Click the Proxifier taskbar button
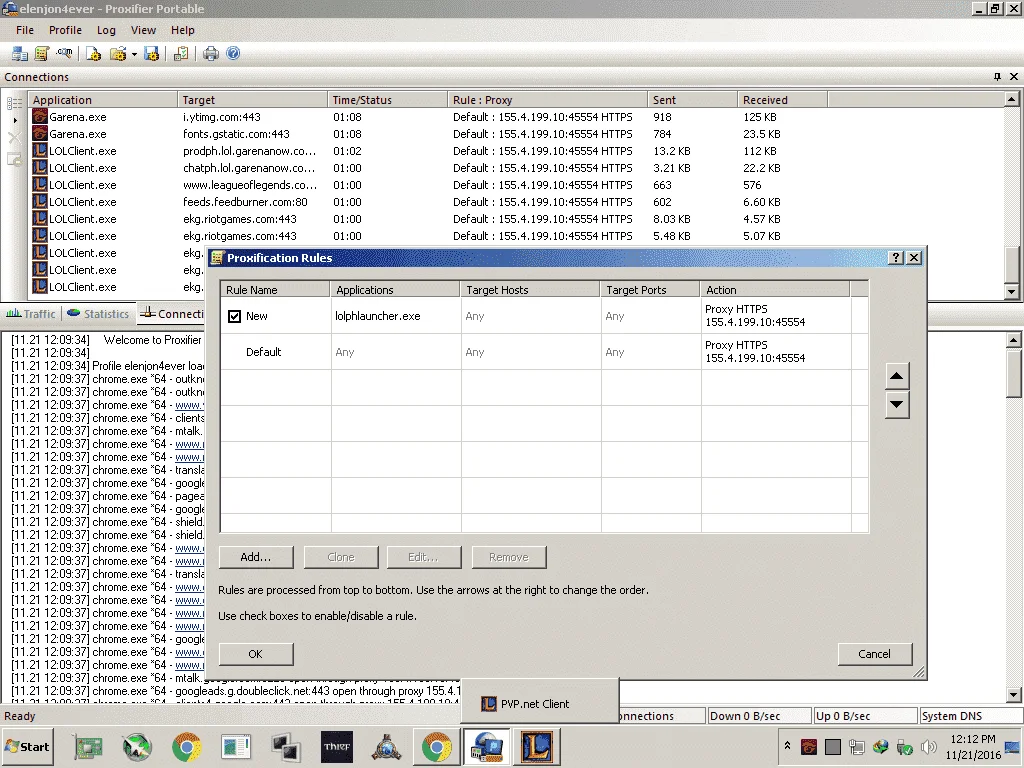Screen dimensions: 1024x768 pyautogui.click(x=487, y=746)
